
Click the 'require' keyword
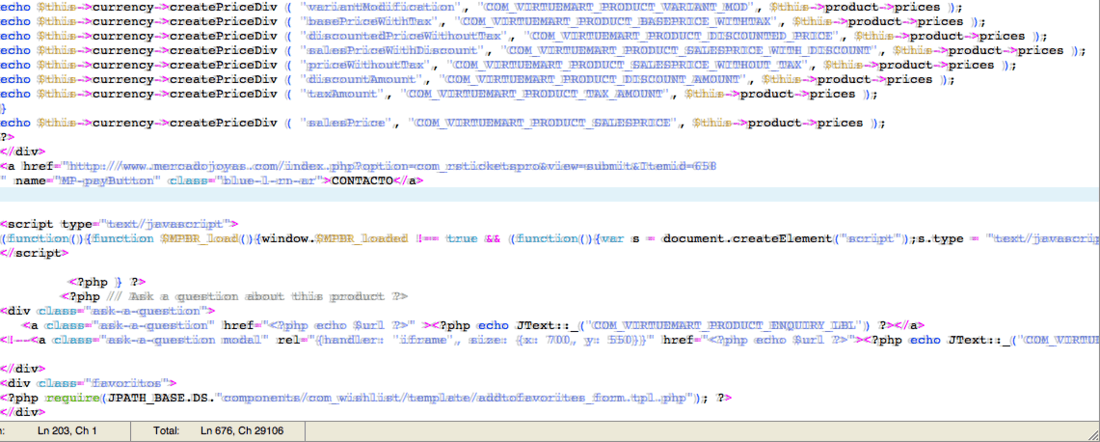[72, 398]
